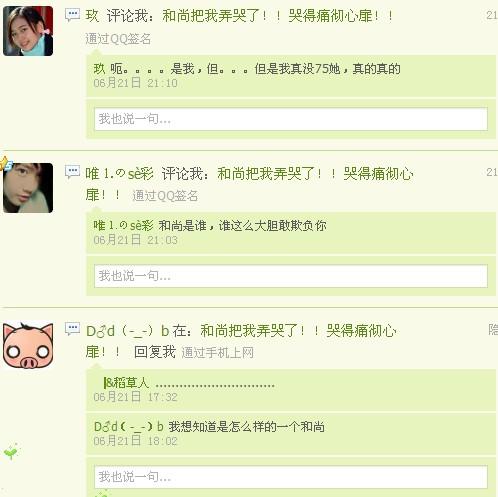Click 玖 name in 21:10 reply

click(99, 69)
